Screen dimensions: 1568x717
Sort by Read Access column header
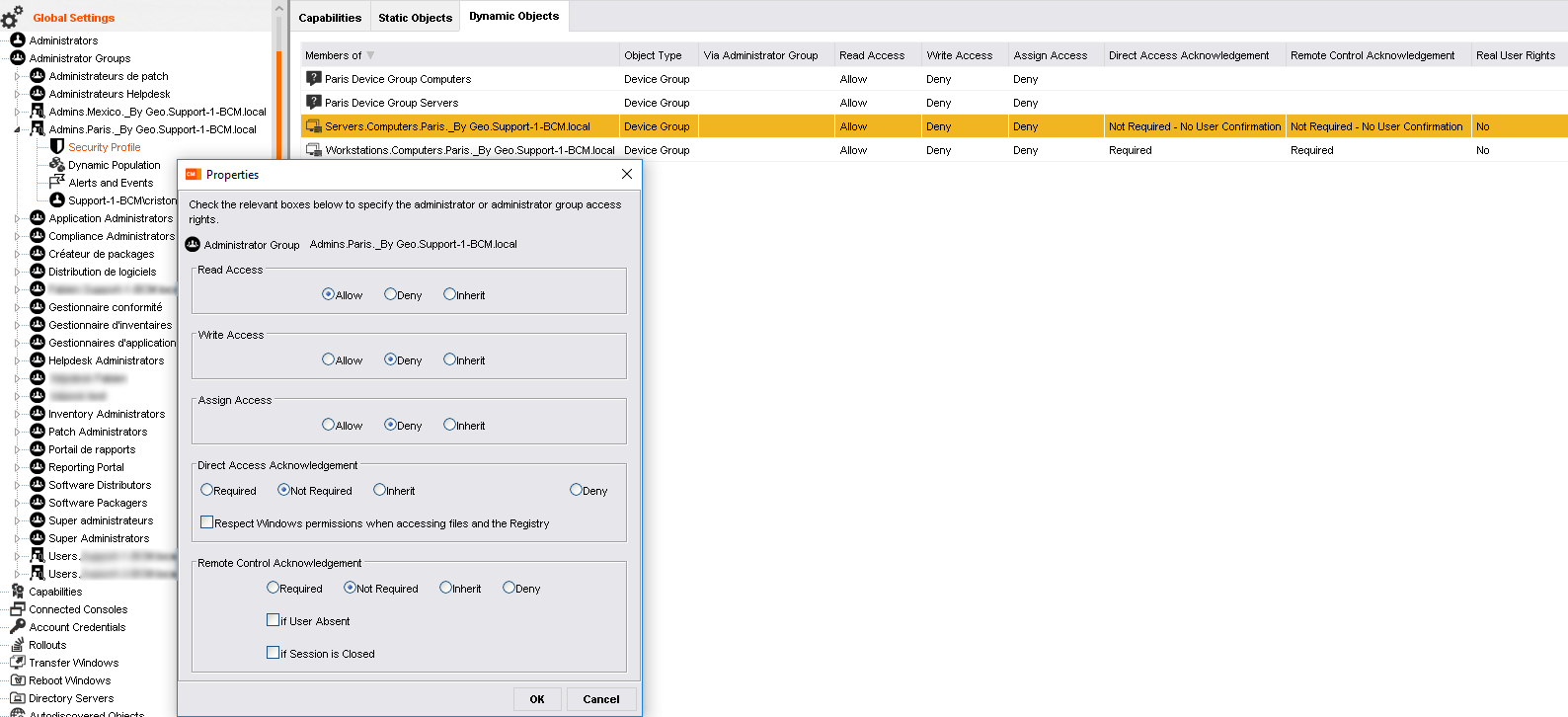click(x=878, y=55)
